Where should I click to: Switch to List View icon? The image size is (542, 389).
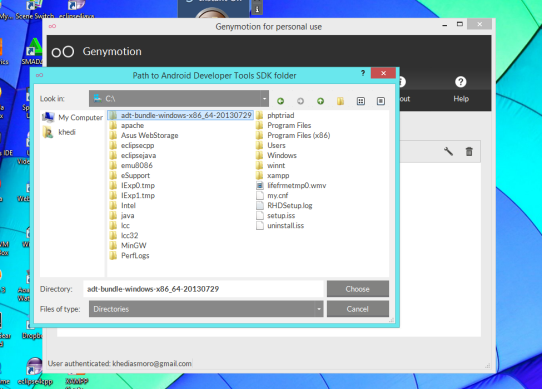(x=361, y=101)
